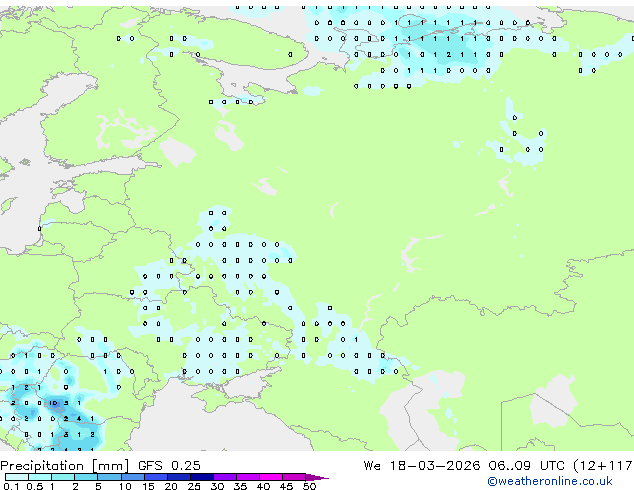The width and height of the screenshot is (634, 490).
Task: Click the '10' precipitation value on the map
Action: click(53, 403)
